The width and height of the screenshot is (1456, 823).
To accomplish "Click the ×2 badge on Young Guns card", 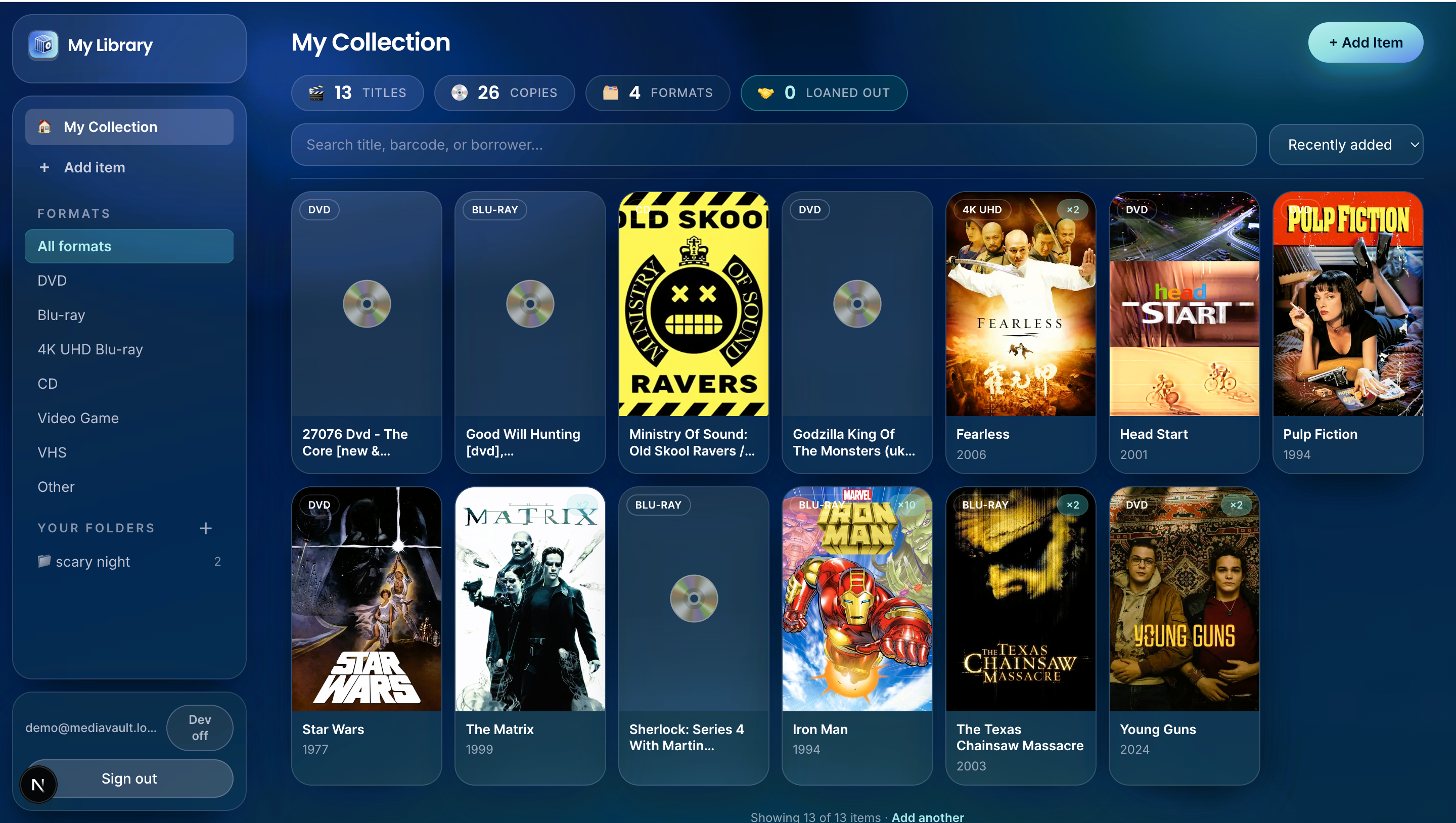I will point(1236,505).
